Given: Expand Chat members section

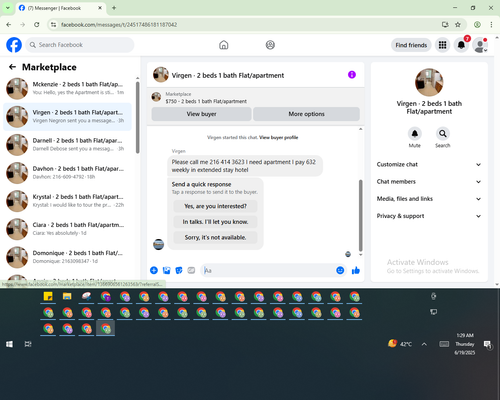Looking at the screenshot, I should 429,182.
